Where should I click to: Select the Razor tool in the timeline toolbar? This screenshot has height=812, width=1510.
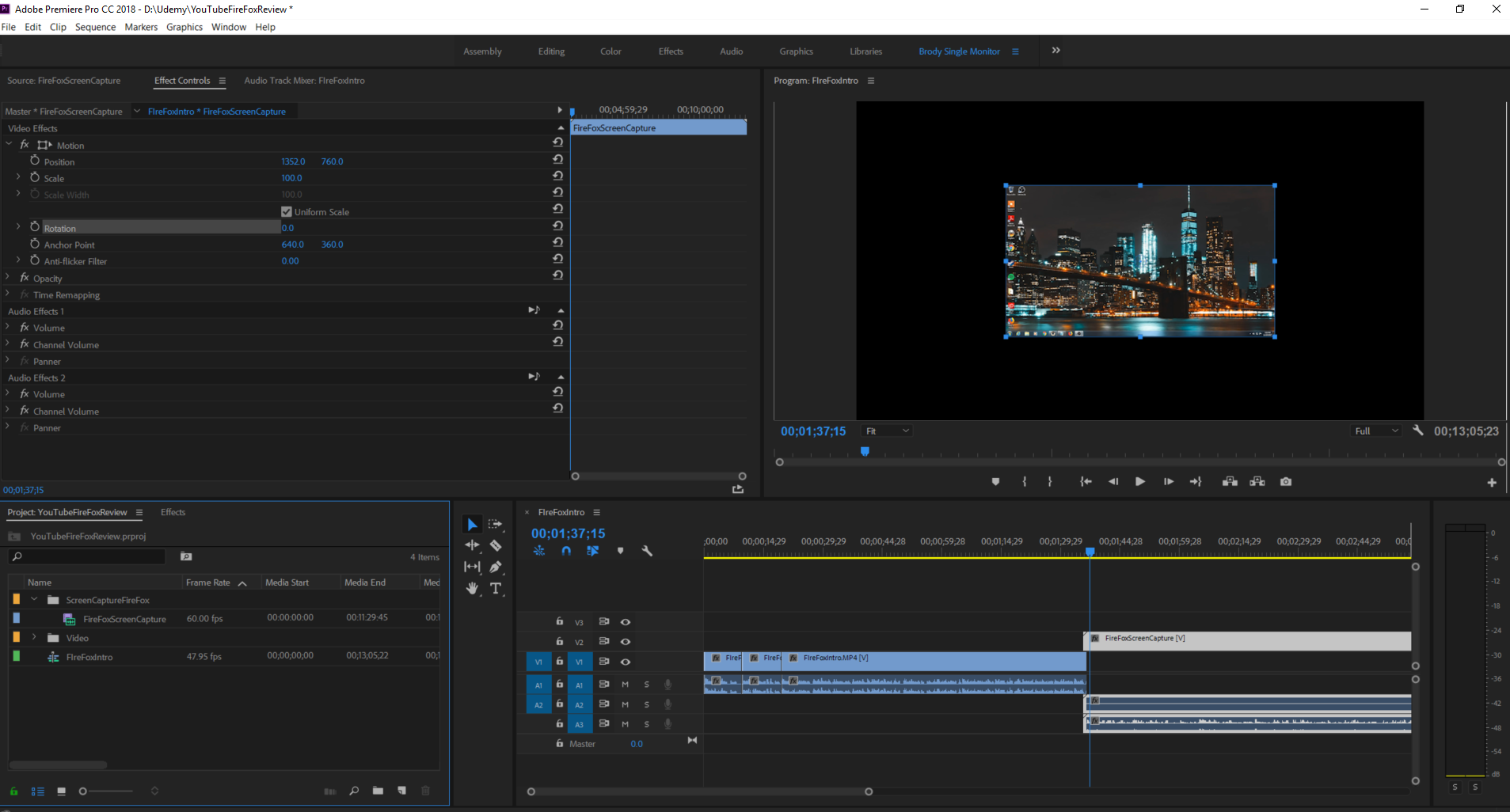point(497,545)
